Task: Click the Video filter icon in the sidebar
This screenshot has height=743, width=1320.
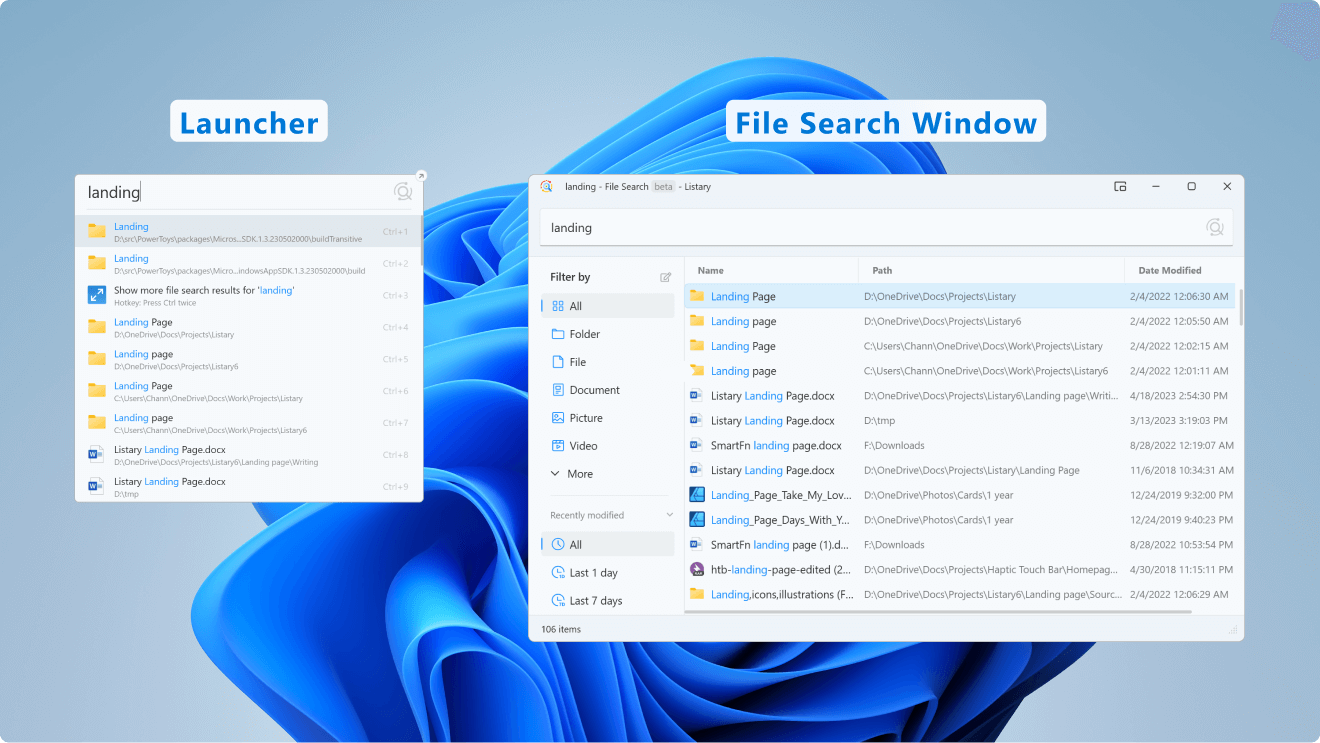Action: 558,446
